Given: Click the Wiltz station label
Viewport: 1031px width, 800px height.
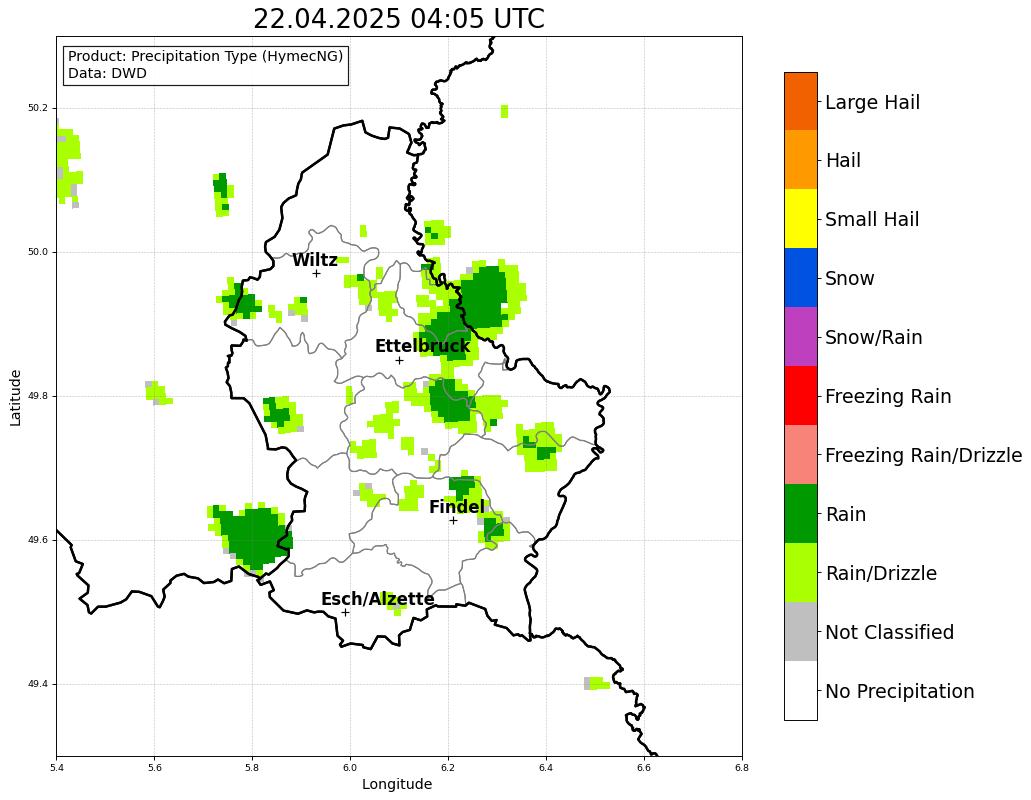Looking at the screenshot, I should pyautogui.click(x=315, y=260).
